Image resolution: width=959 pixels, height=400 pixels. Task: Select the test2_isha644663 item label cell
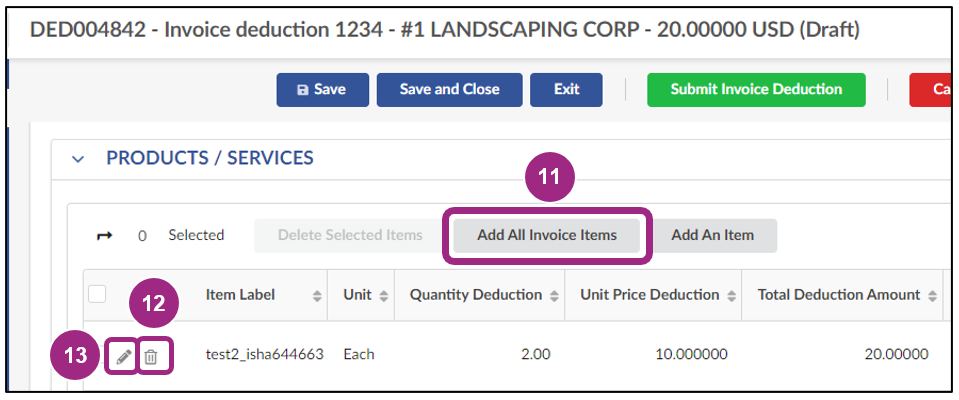264,354
